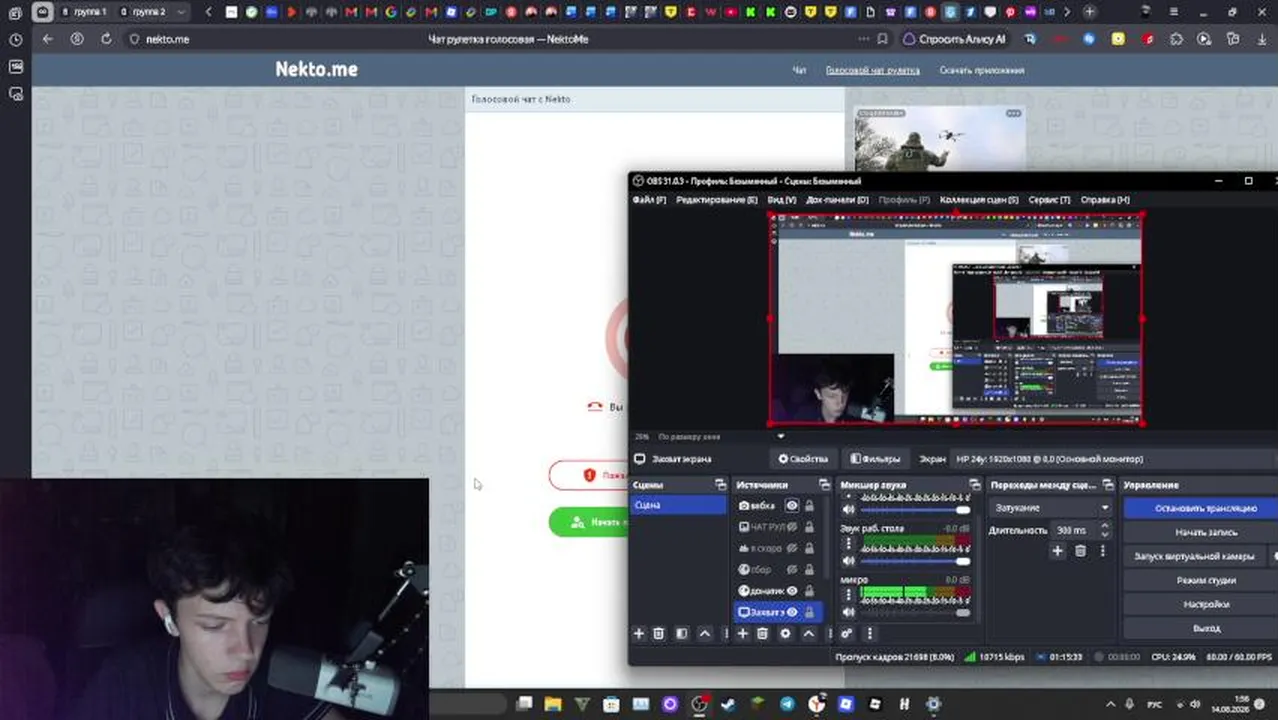Remove the selected scene with trash icon
Image resolution: width=1278 pixels, height=720 pixels.
pyautogui.click(x=659, y=633)
